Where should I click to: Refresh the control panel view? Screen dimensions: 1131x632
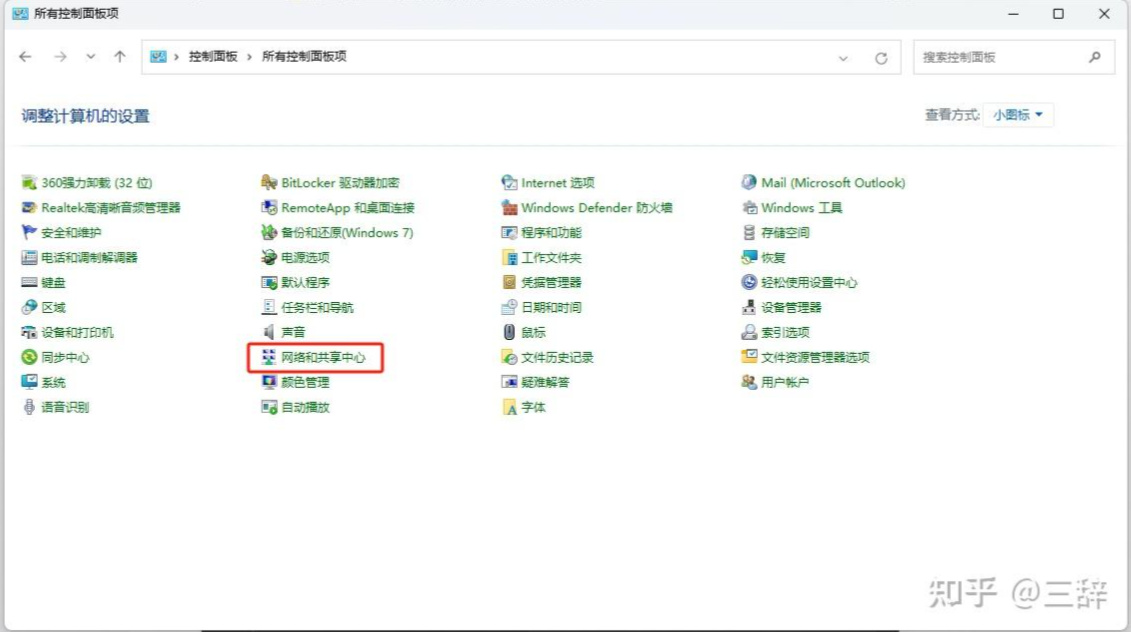[881, 58]
